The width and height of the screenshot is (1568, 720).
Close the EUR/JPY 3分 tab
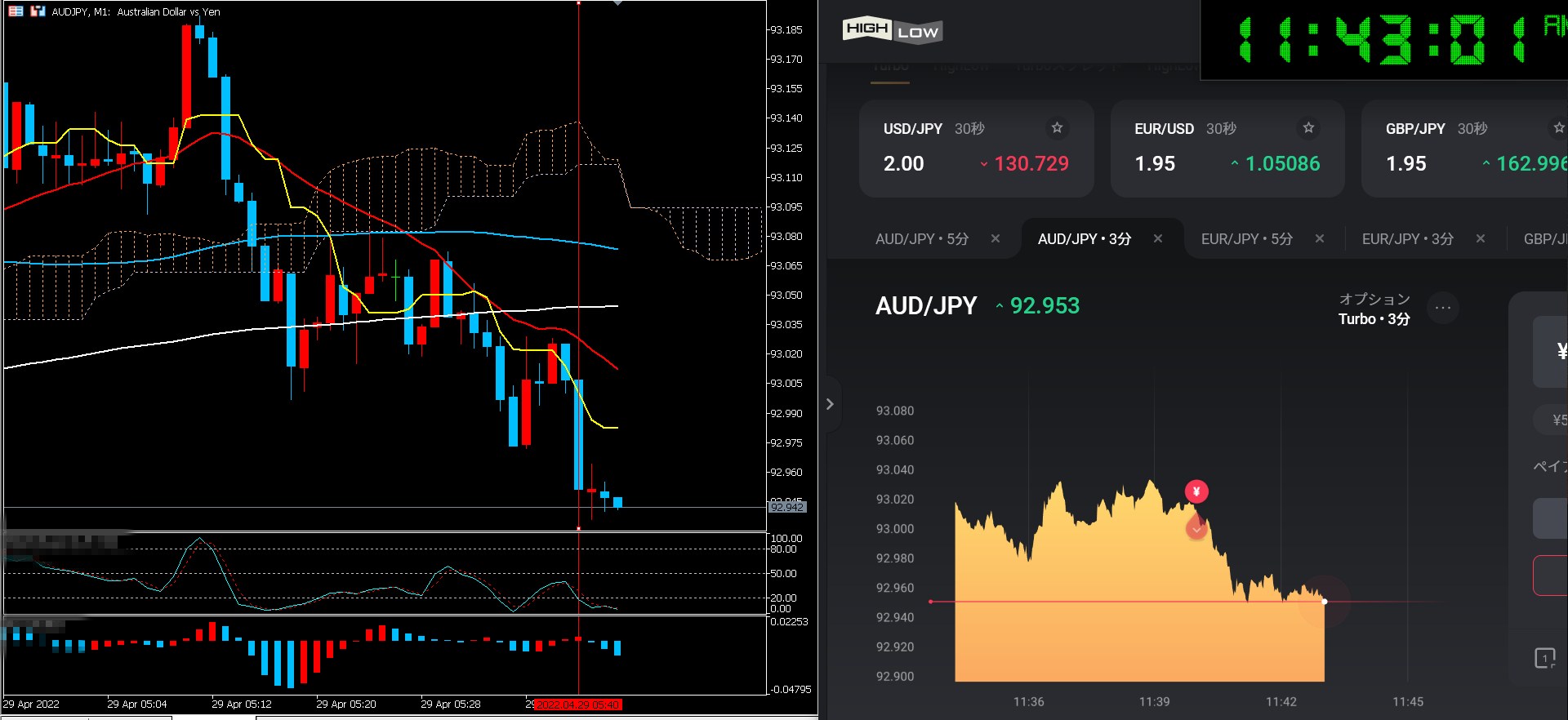pos(1481,239)
